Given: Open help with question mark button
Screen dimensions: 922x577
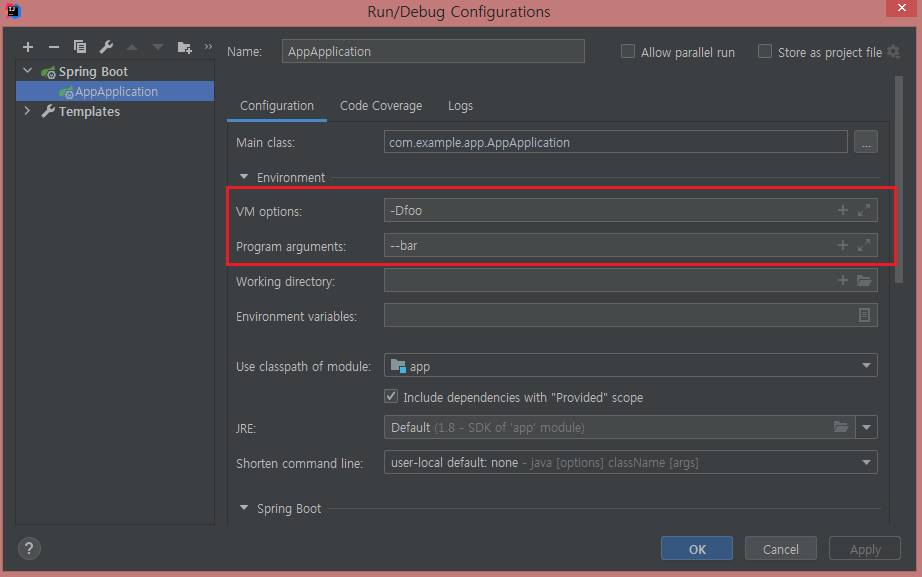Looking at the screenshot, I should pyautogui.click(x=29, y=548).
